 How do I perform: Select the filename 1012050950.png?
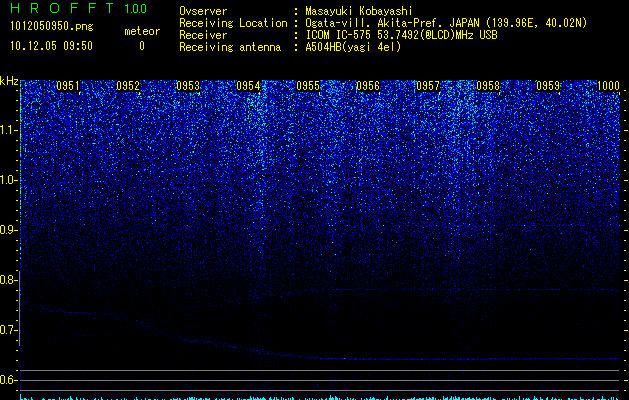click(x=52, y=27)
